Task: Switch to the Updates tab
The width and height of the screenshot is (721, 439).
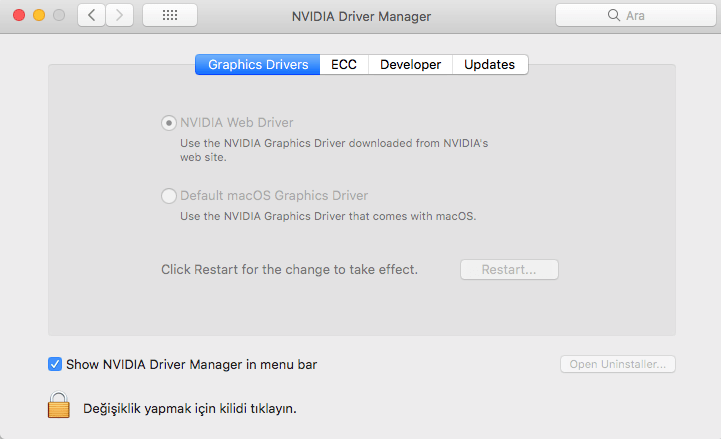Action: [490, 64]
